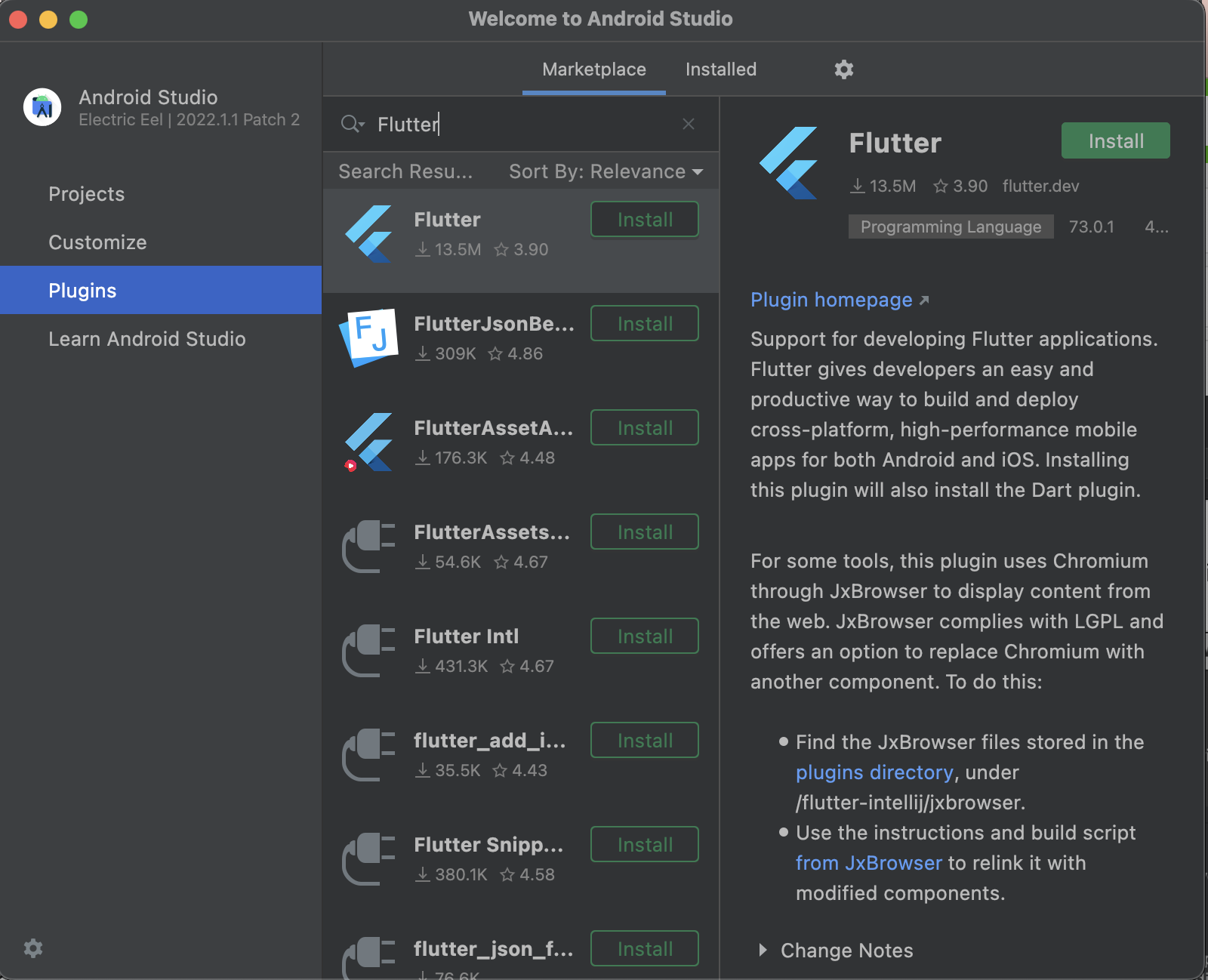Screen dimensions: 1208x980
Task: Select the flutter_add_i... result name
Action: pos(490,741)
